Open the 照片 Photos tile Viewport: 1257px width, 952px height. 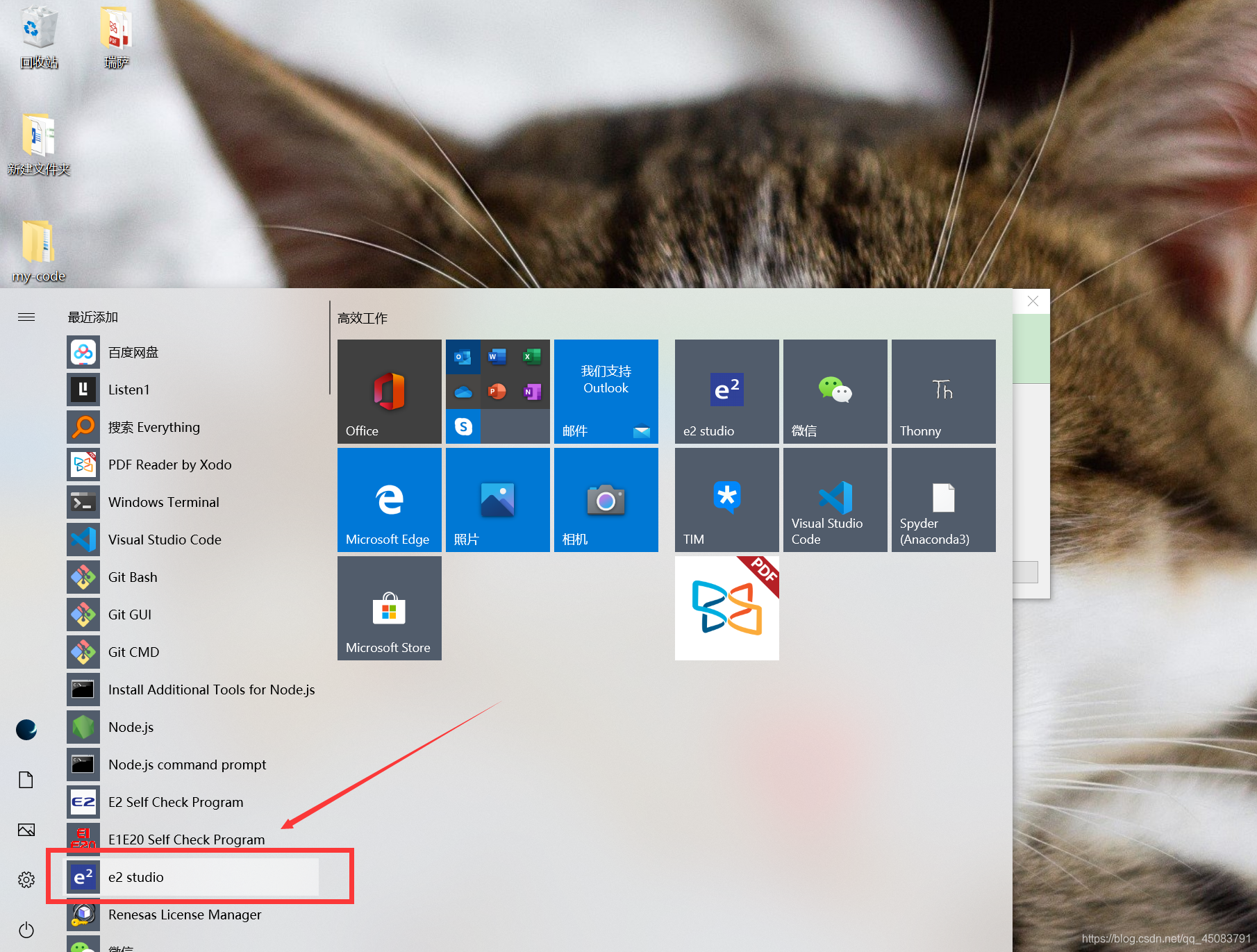click(x=498, y=500)
